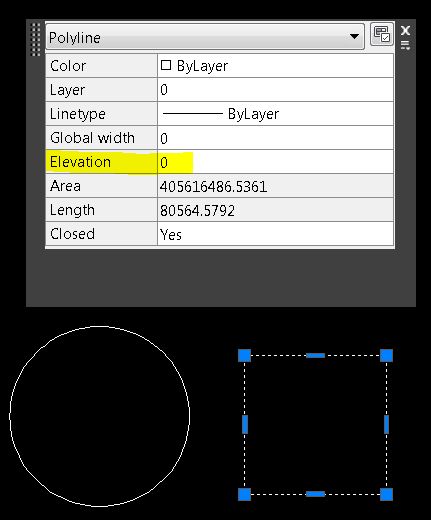Click the Length value 80564.5792
Image resolution: width=431 pixels, height=520 pixels.
(197, 211)
